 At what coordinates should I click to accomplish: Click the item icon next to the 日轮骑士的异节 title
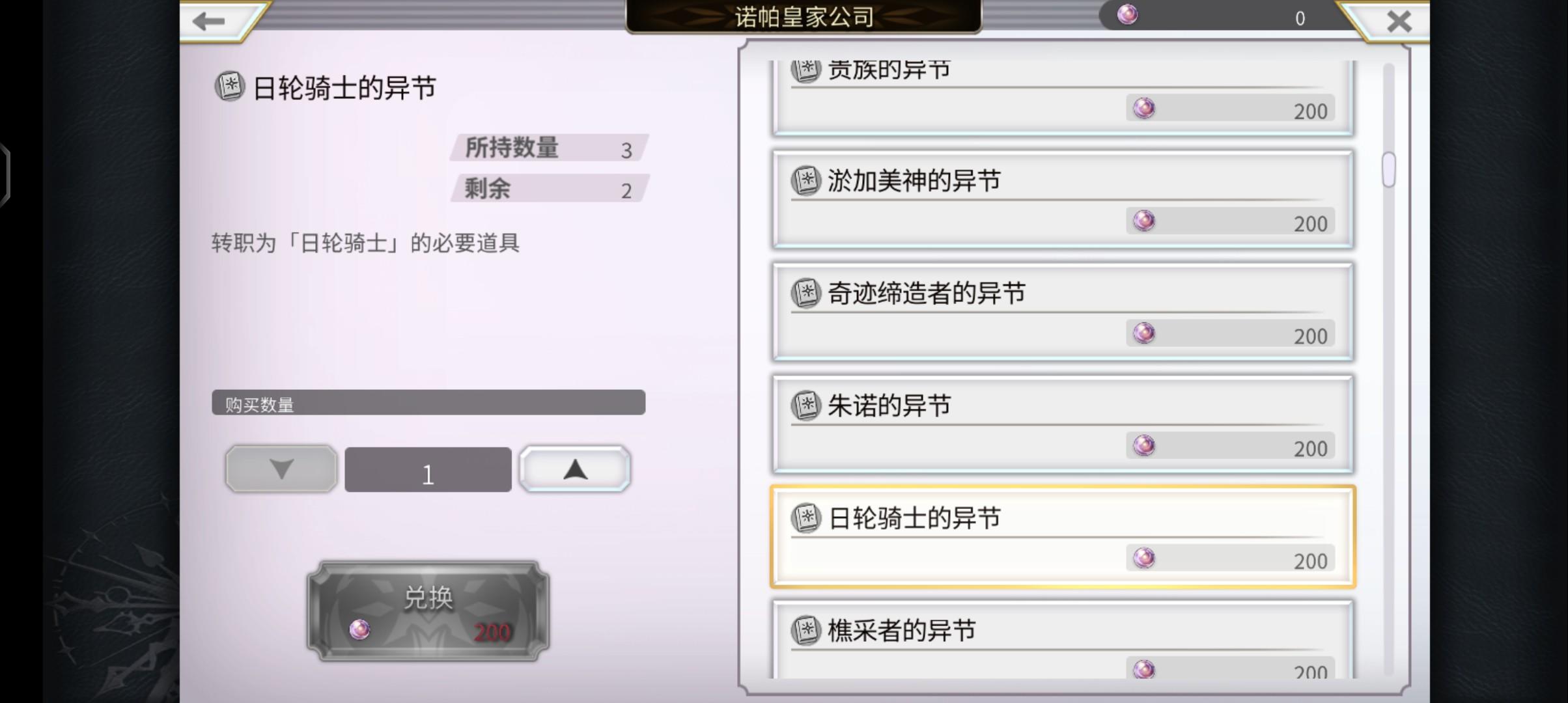pyautogui.click(x=229, y=87)
